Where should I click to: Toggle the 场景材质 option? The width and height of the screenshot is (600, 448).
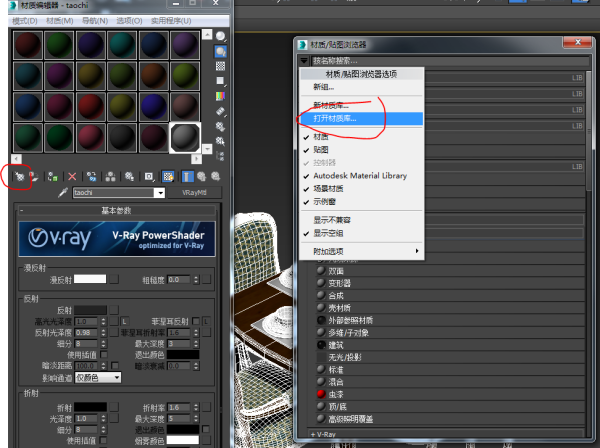point(361,189)
